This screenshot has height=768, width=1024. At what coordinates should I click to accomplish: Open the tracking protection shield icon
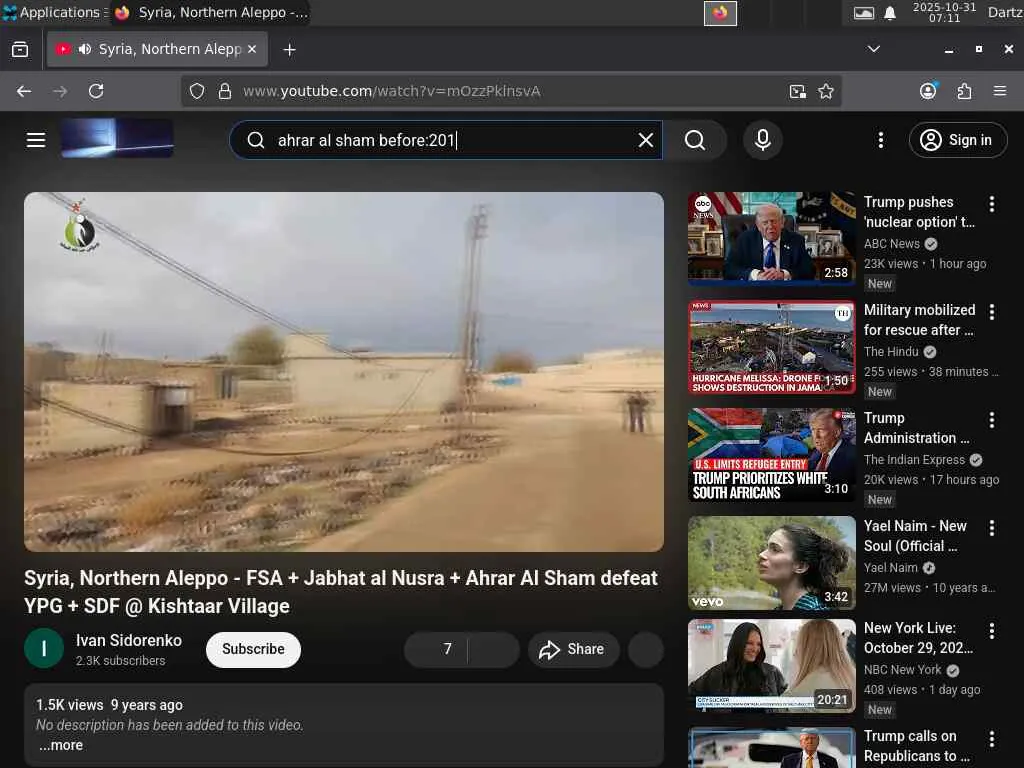[x=197, y=91]
